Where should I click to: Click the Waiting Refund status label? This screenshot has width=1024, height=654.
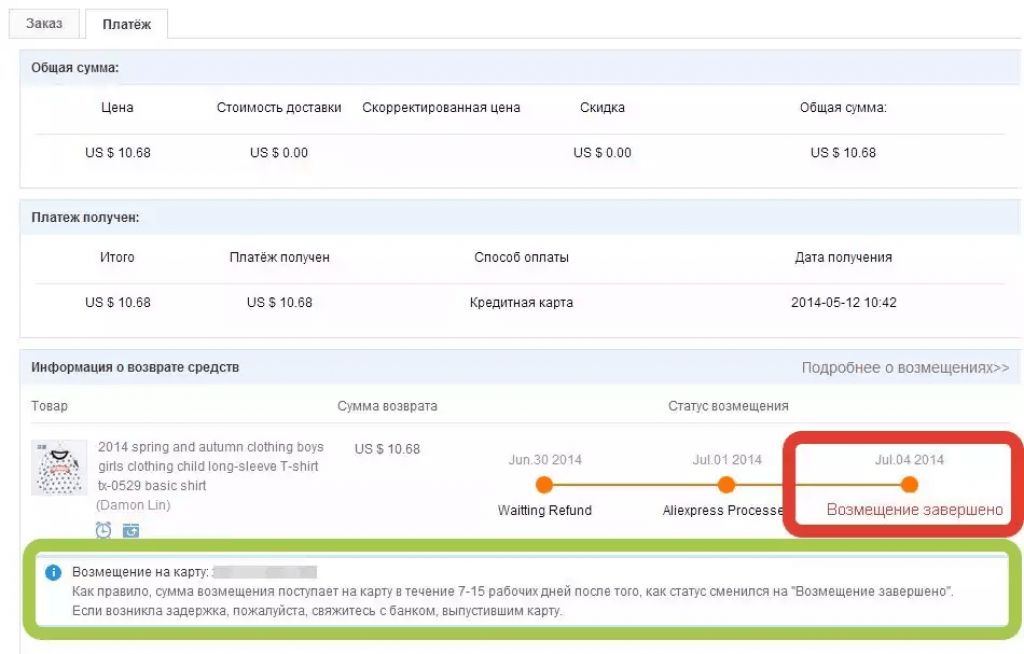click(x=545, y=510)
